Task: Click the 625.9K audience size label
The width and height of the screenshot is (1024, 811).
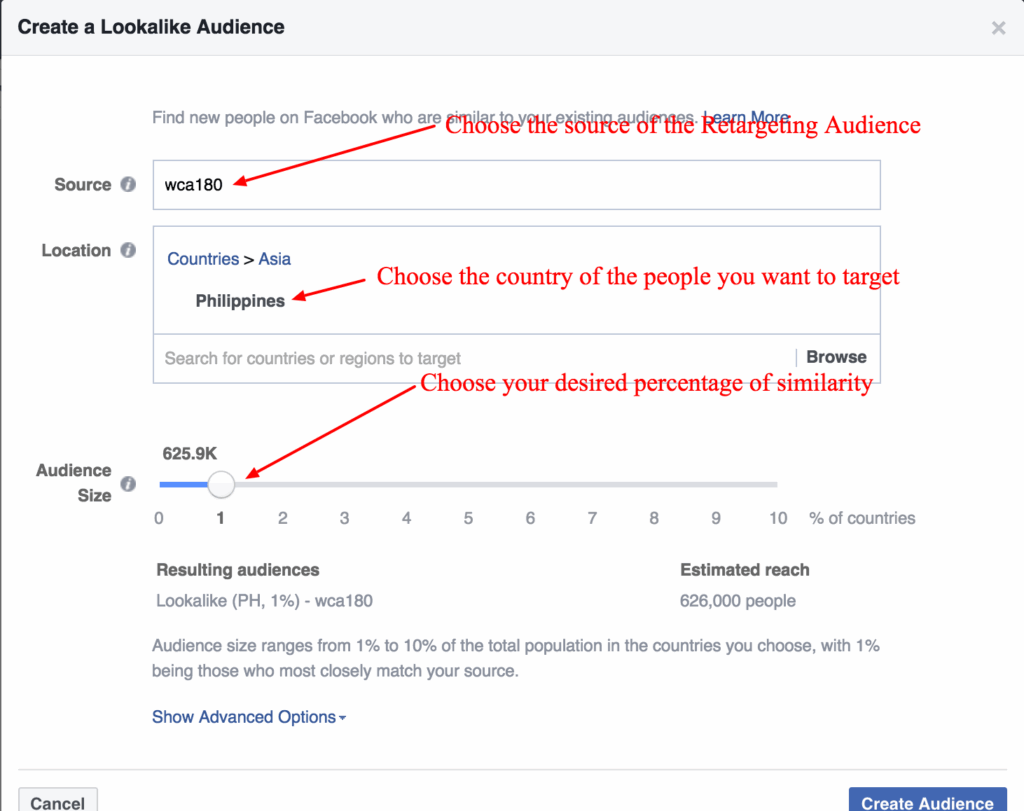Action: click(189, 453)
